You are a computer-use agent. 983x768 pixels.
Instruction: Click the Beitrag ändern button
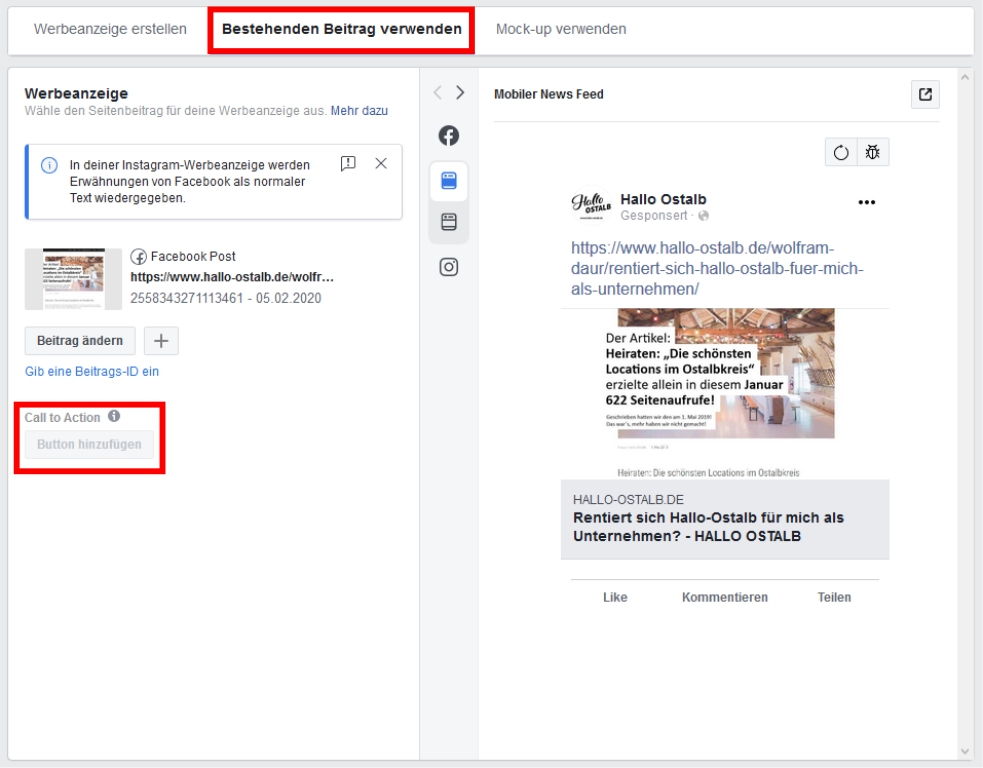(80, 340)
